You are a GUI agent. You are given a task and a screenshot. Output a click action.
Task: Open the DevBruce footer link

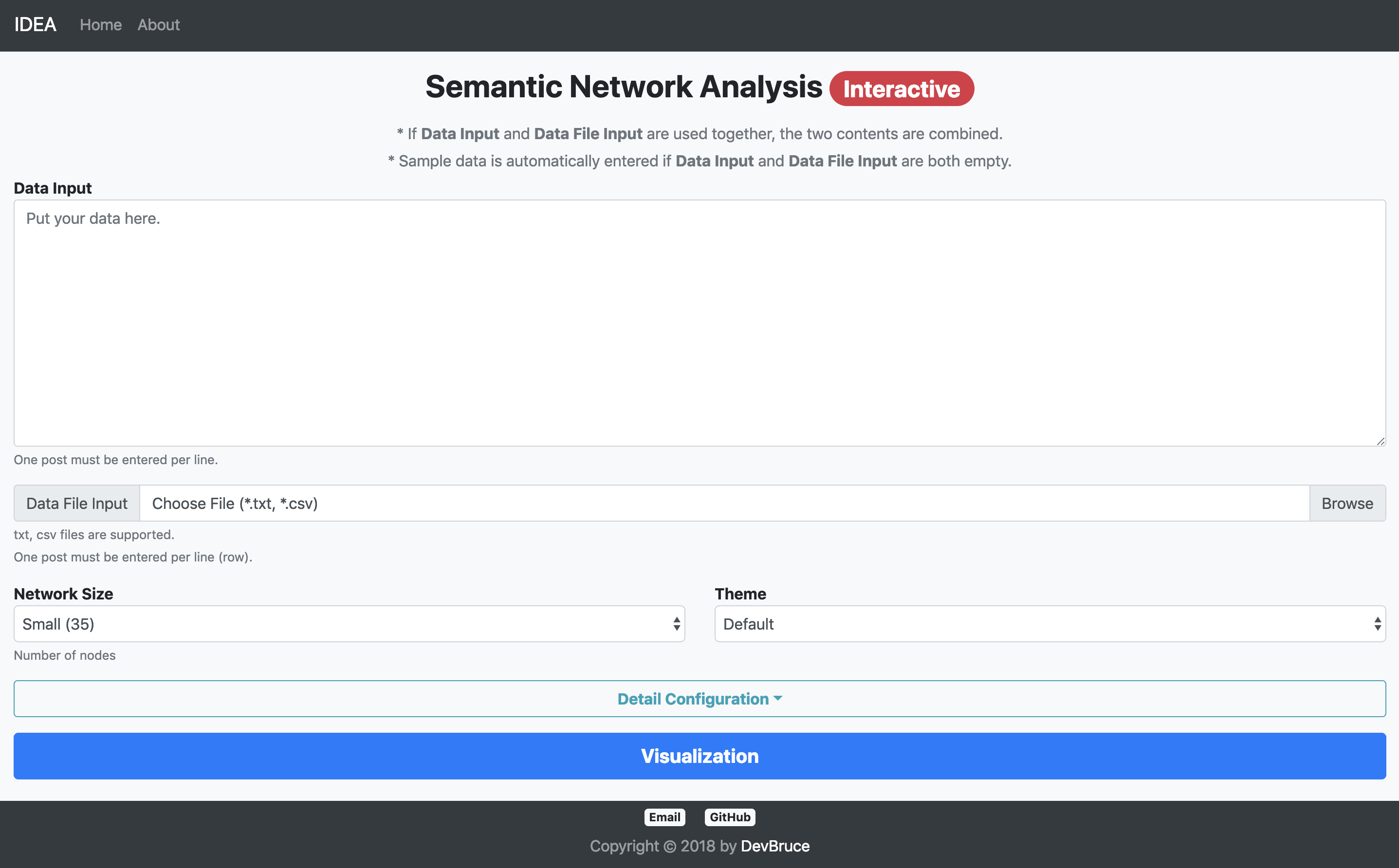(775, 846)
